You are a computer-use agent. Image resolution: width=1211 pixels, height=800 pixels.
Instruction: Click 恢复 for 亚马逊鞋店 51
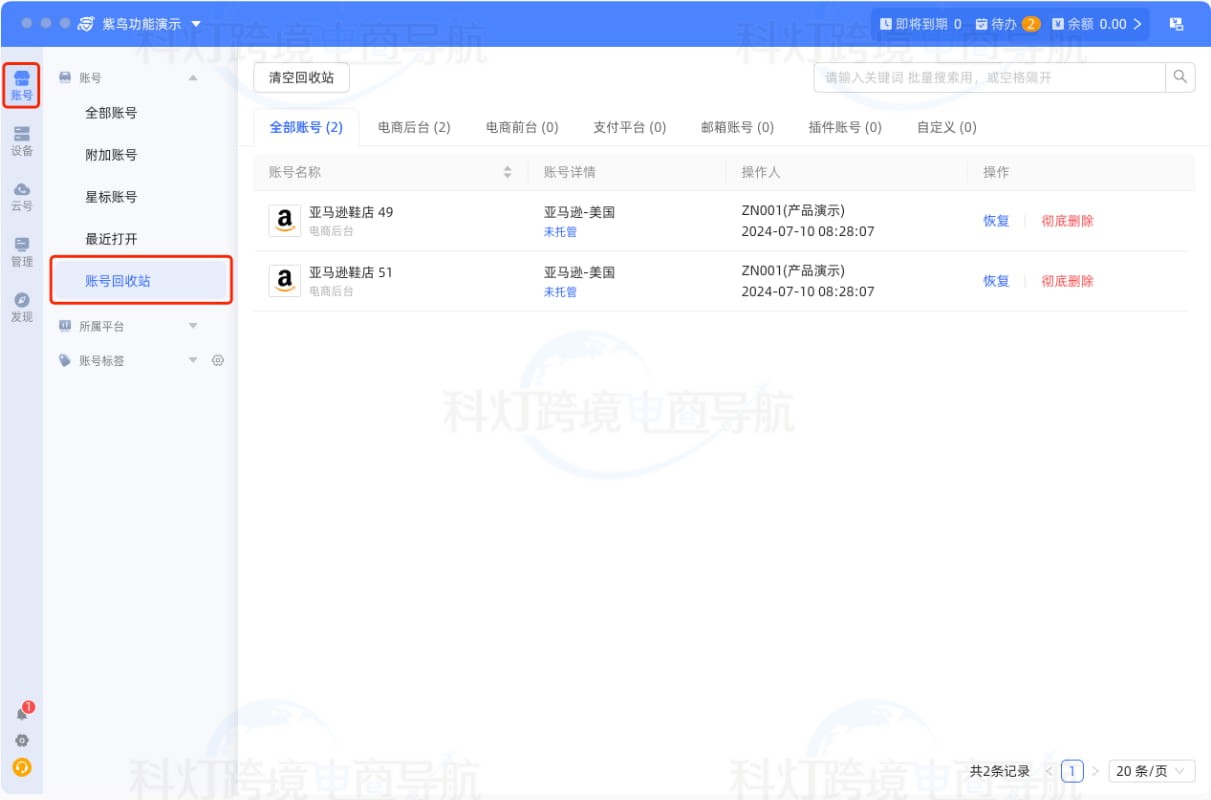[995, 281]
